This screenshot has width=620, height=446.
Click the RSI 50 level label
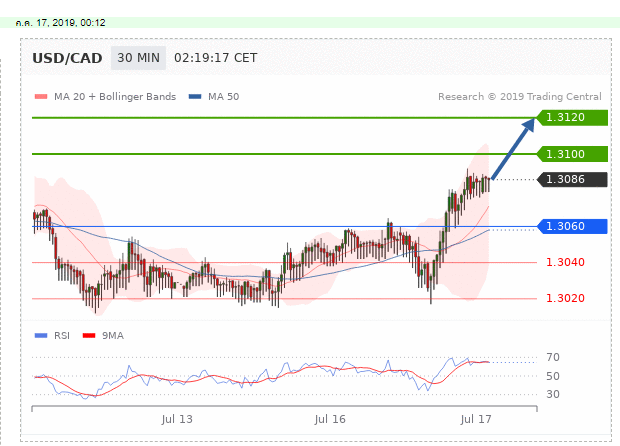[553, 376]
